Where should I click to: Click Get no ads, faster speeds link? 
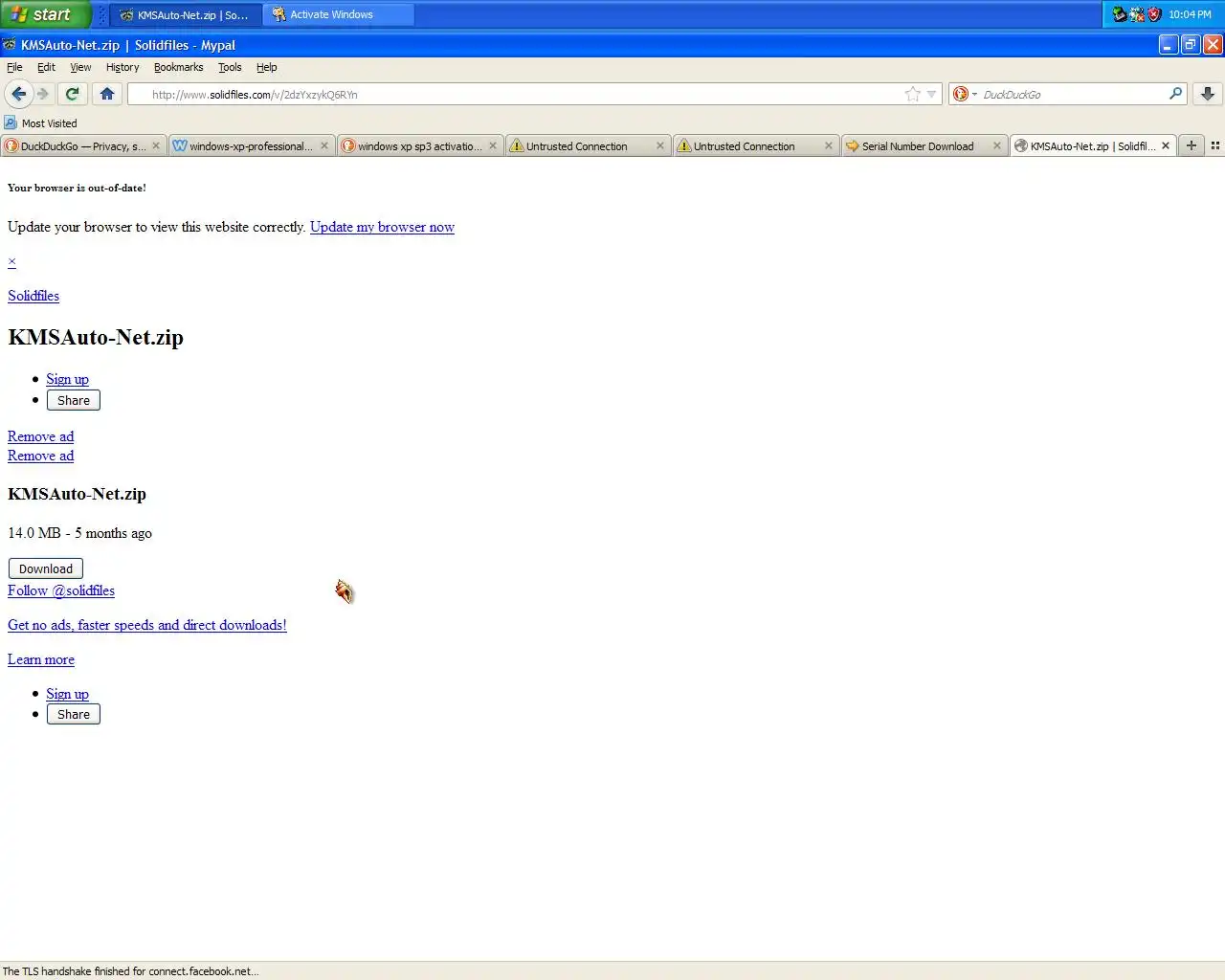pyautogui.click(x=147, y=625)
